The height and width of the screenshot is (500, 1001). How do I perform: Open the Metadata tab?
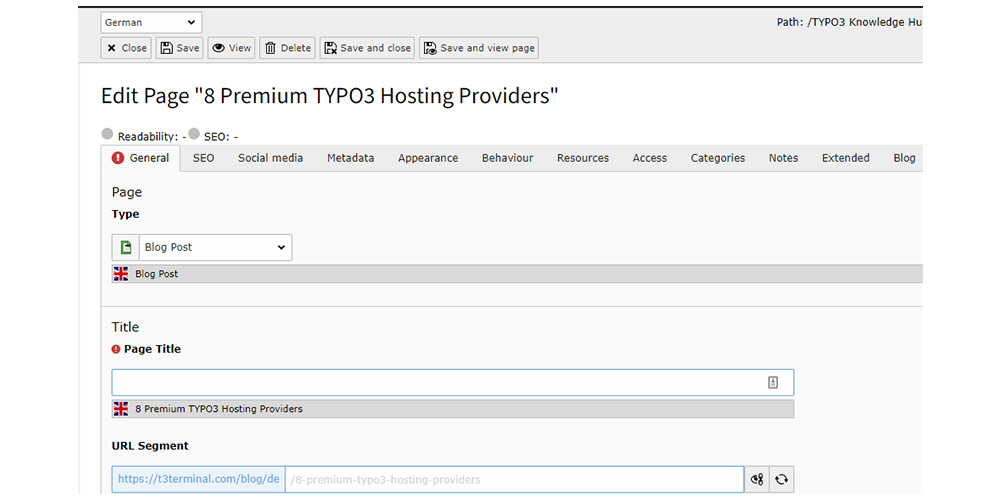350,158
